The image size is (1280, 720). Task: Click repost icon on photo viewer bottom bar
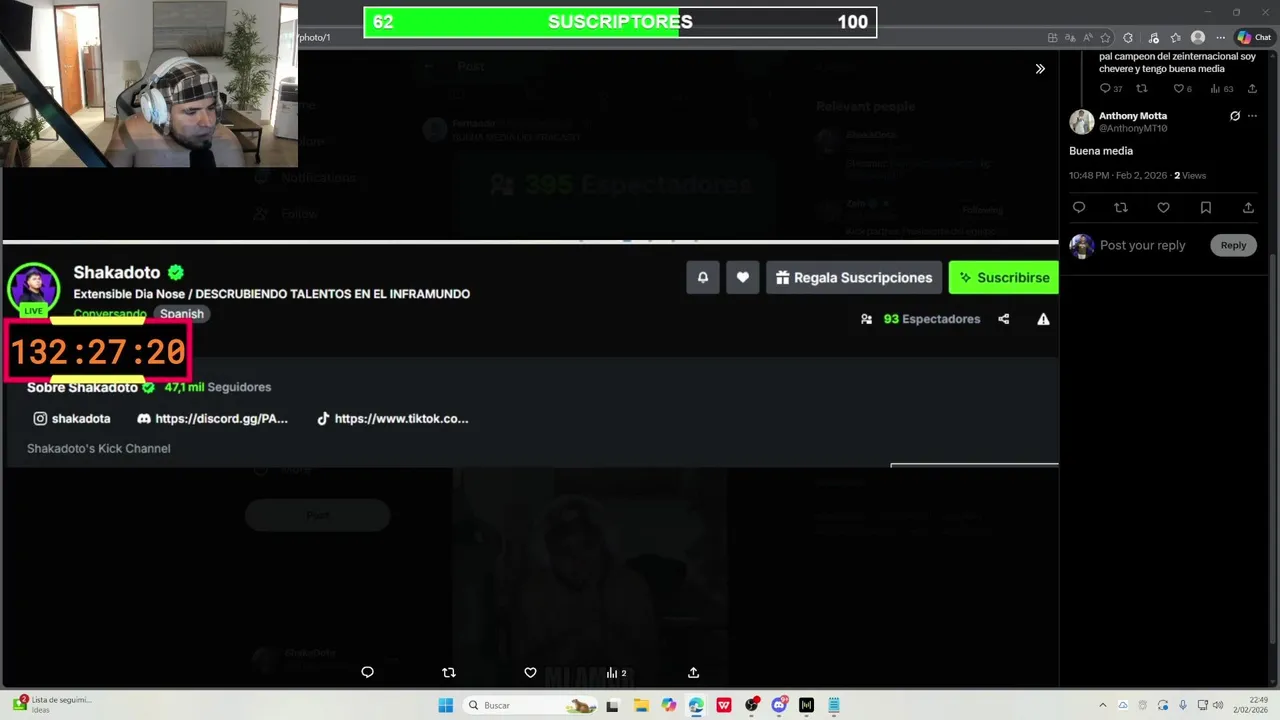[x=449, y=673]
